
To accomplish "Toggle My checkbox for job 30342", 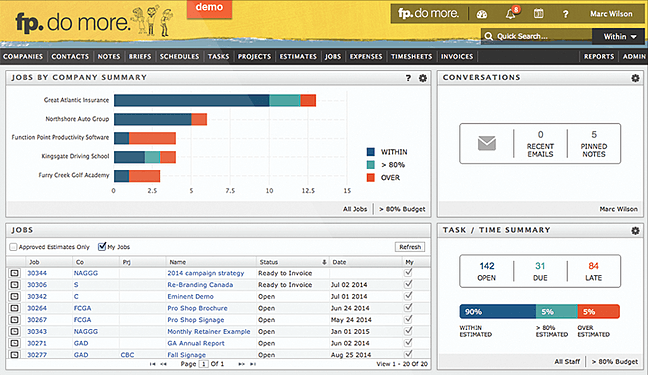I will click(408, 296).
